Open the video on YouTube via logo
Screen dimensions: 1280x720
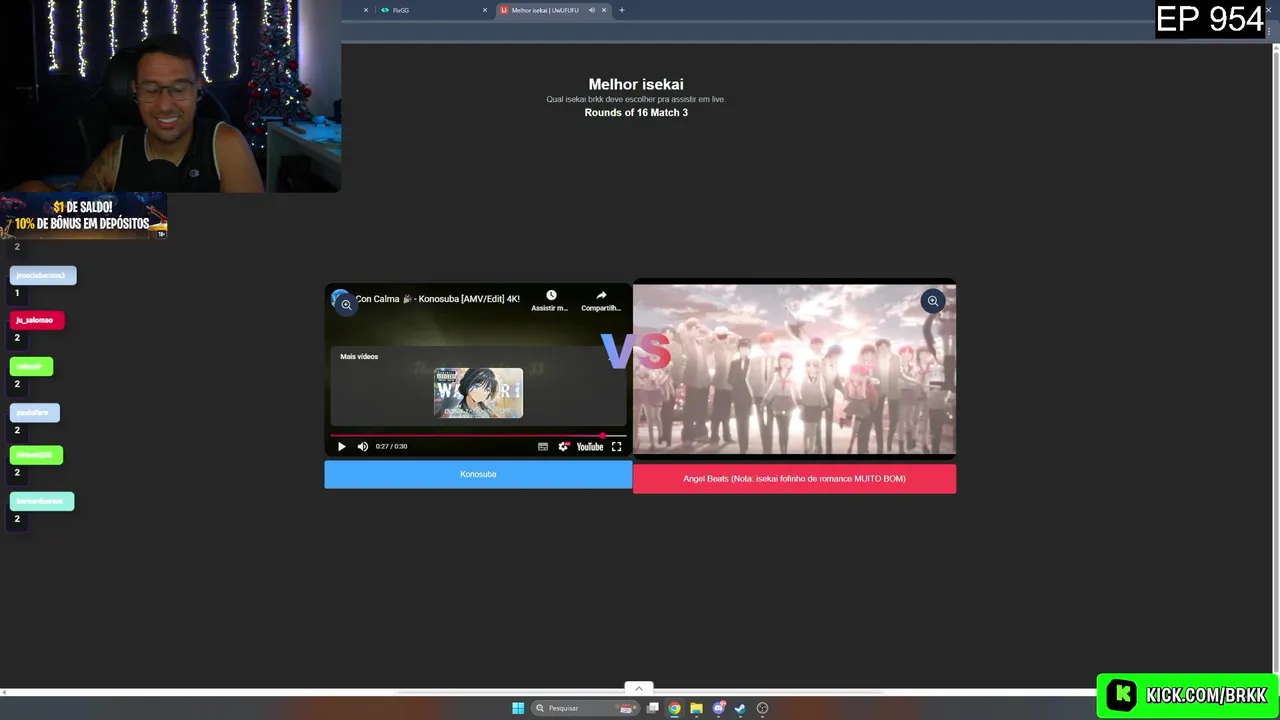coord(590,447)
